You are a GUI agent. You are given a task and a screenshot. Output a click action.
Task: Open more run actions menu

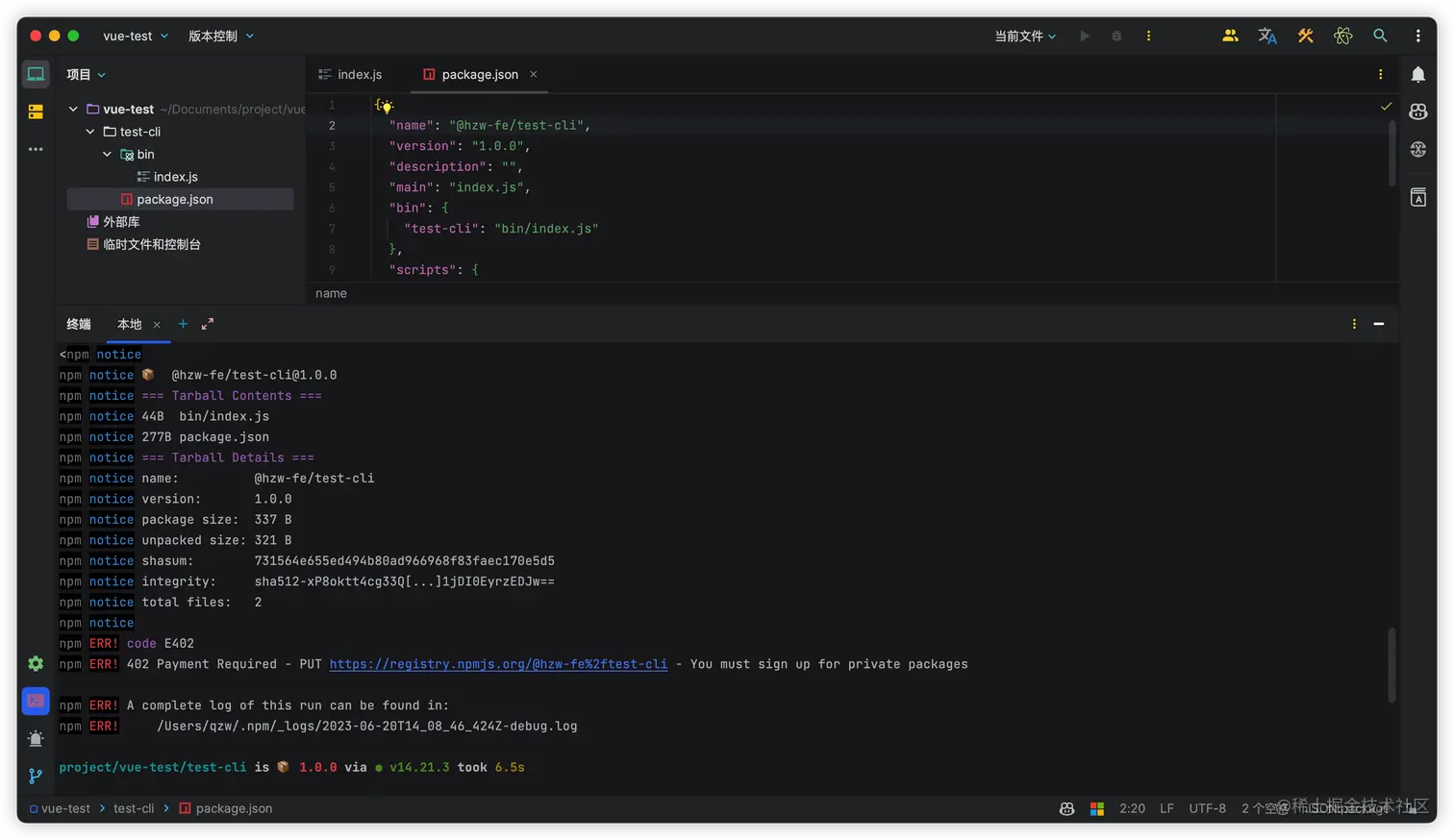(1148, 36)
